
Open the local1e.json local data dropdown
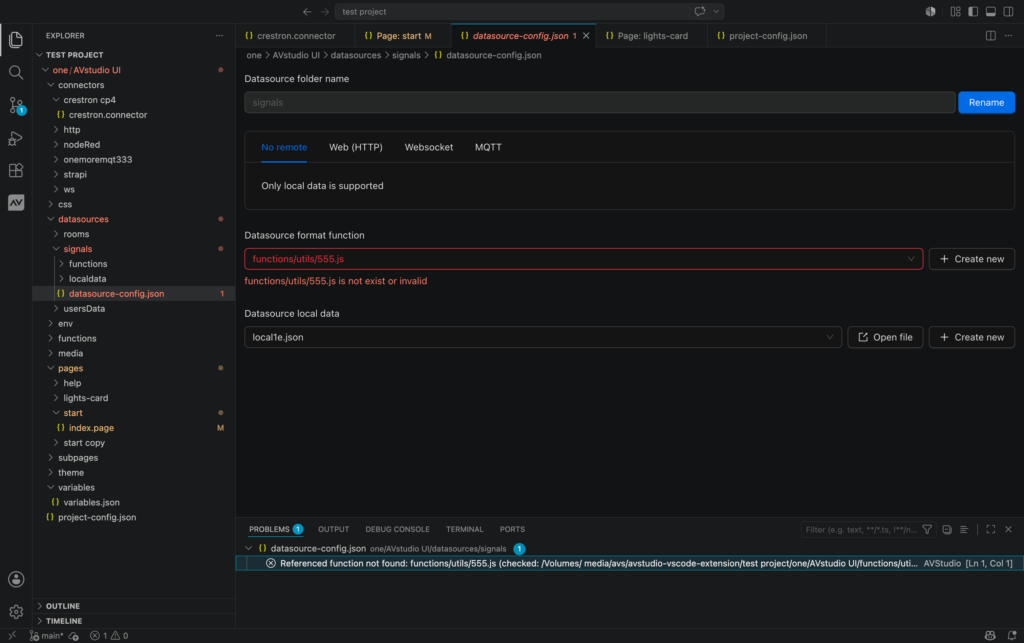pos(543,337)
